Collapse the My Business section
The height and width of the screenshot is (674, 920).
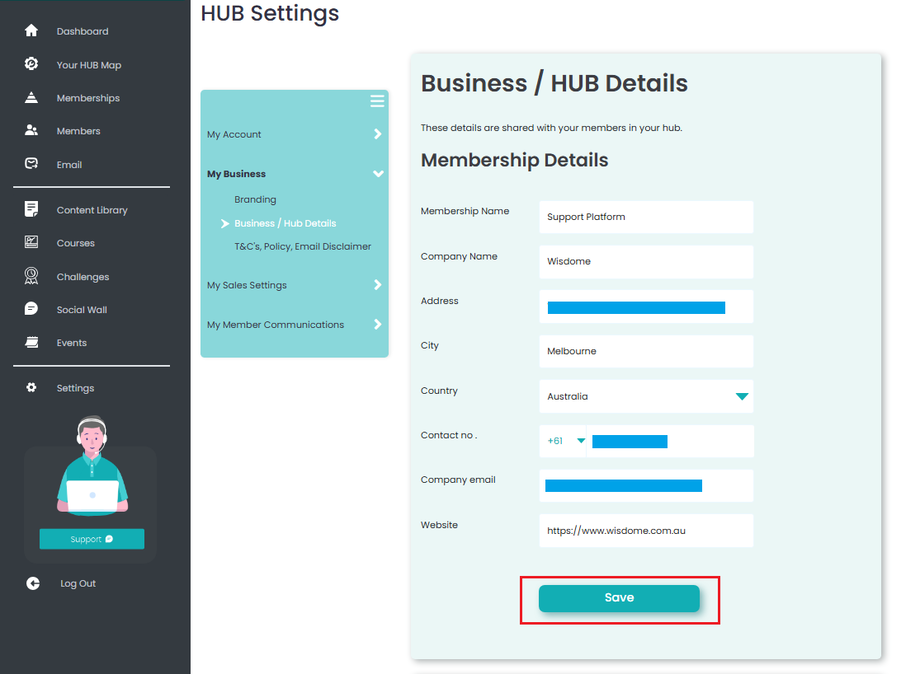pyautogui.click(x=377, y=174)
